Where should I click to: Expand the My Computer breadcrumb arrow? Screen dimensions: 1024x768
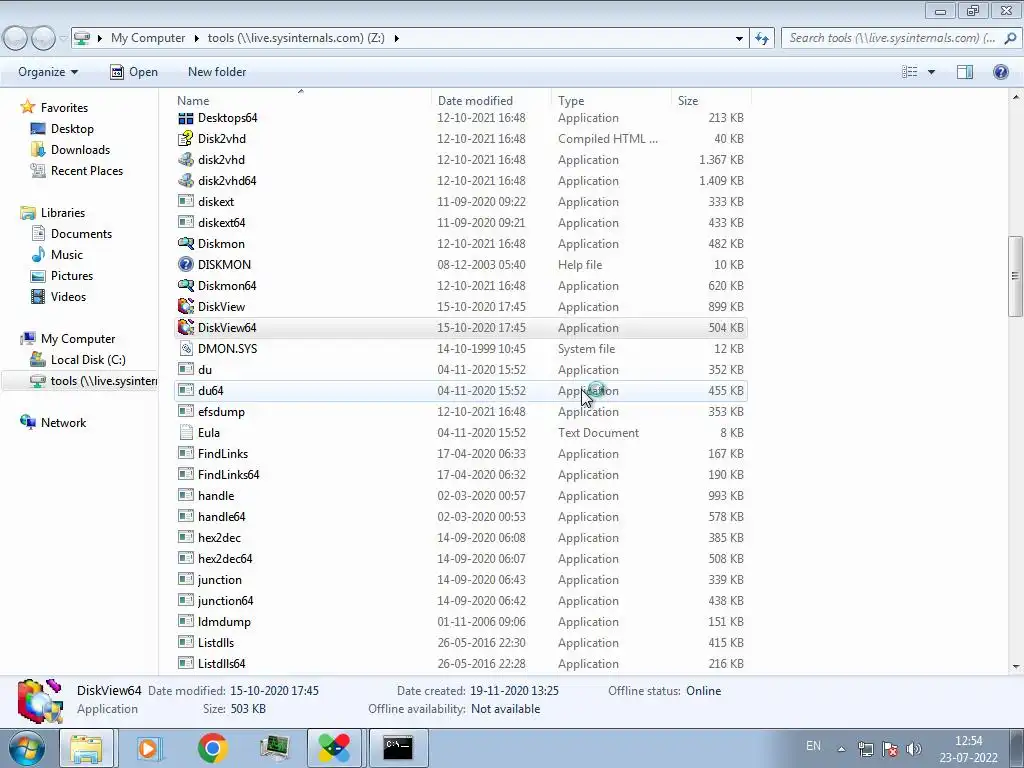196,38
